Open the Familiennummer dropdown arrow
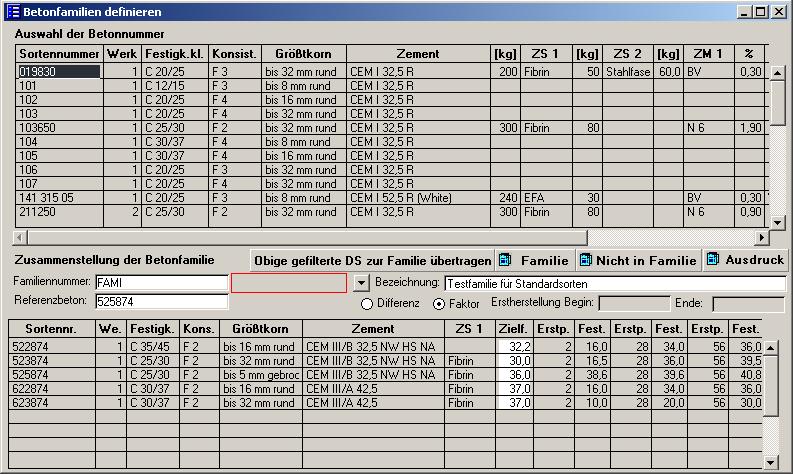Image resolution: width=793 pixels, height=474 pixels. click(x=362, y=283)
